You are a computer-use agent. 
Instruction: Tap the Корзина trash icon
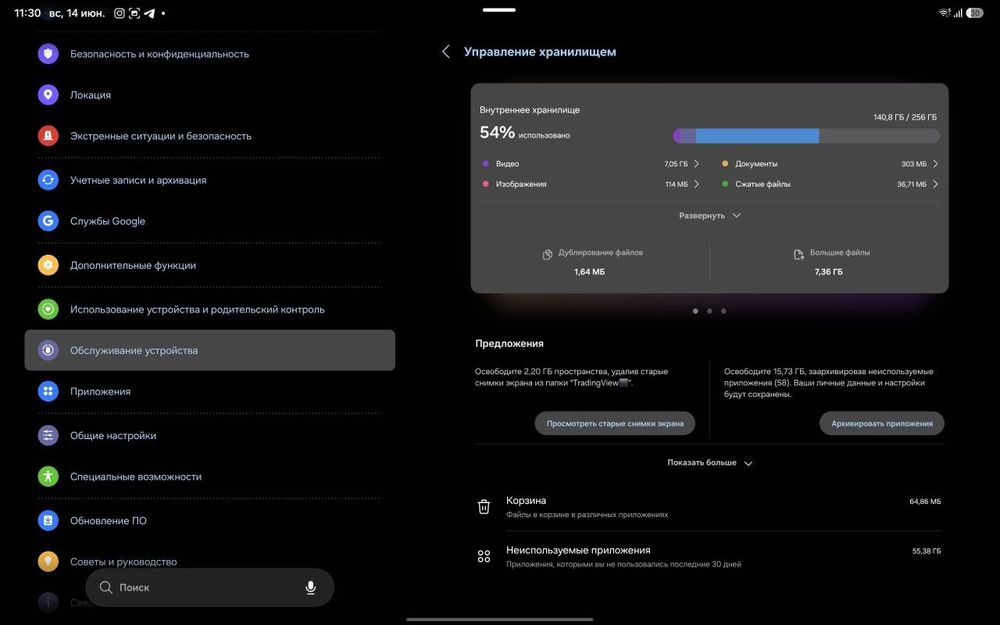(x=484, y=506)
